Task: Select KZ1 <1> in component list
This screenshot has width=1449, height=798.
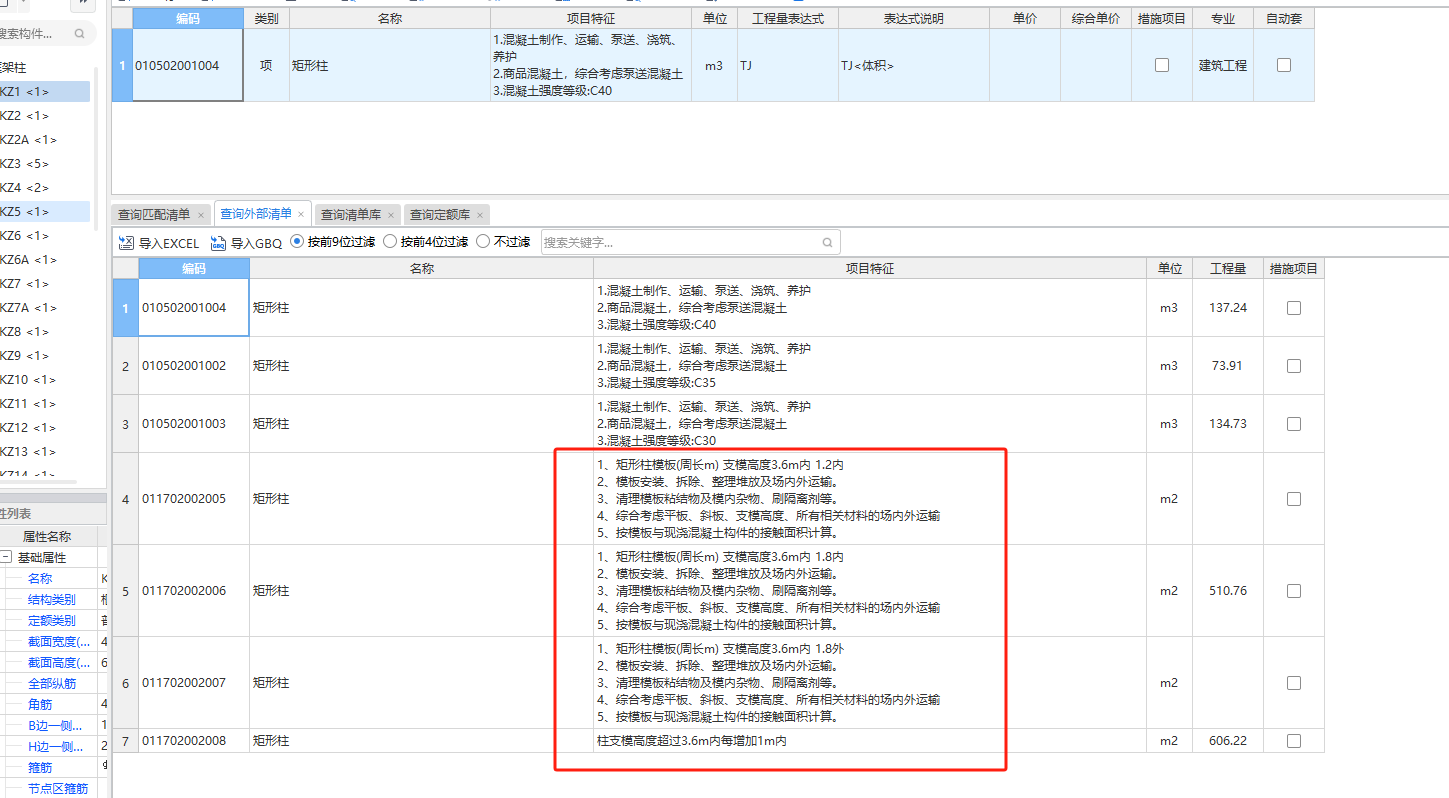Action: pyautogui.click(x=44, y=91)
